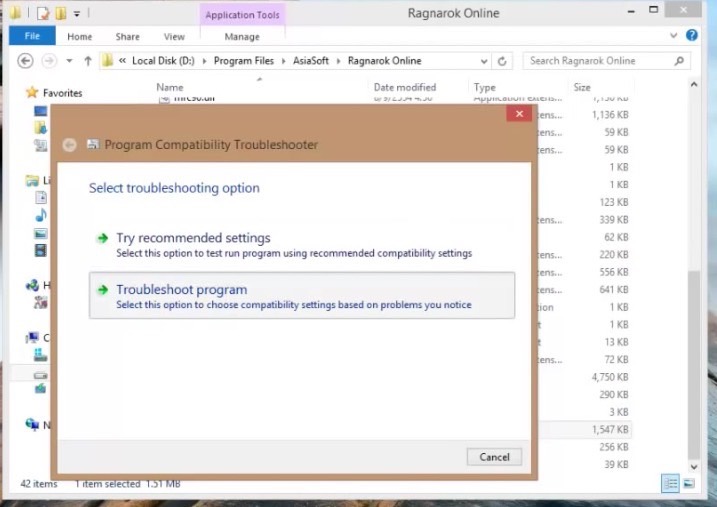Open Favorites in navigation pane

click(x=63, y=93)
